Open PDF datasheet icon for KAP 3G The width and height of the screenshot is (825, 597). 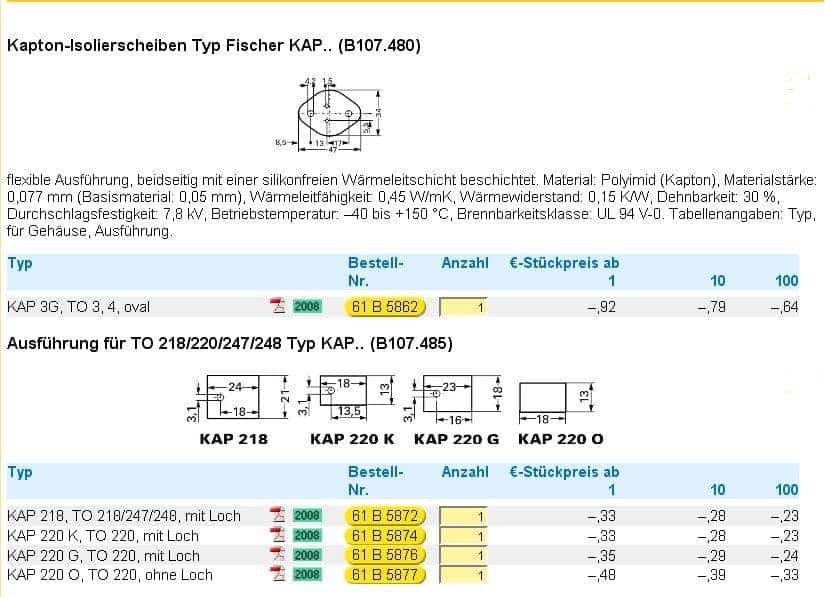277,306
